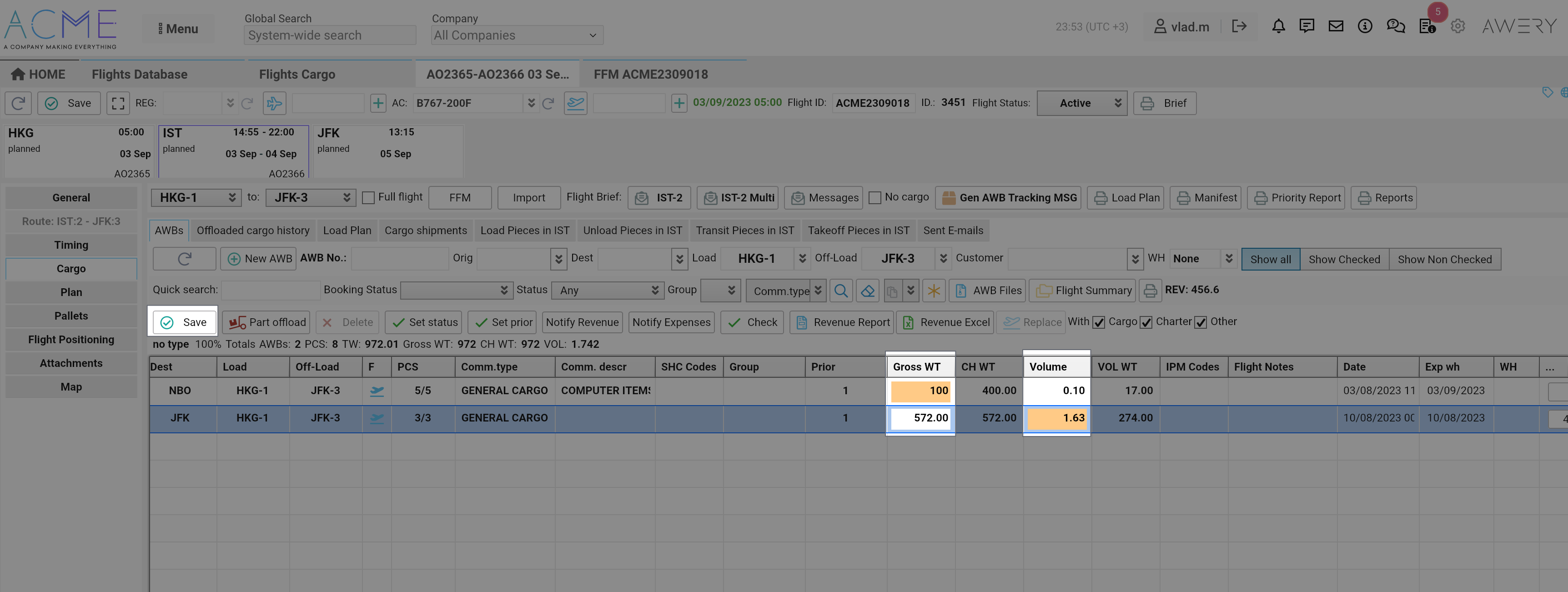Image resolution: width=1568 pixels, height=592 pixels.
Task: Enable the Full flight checkbox
Action: click(x=368, y=198)
